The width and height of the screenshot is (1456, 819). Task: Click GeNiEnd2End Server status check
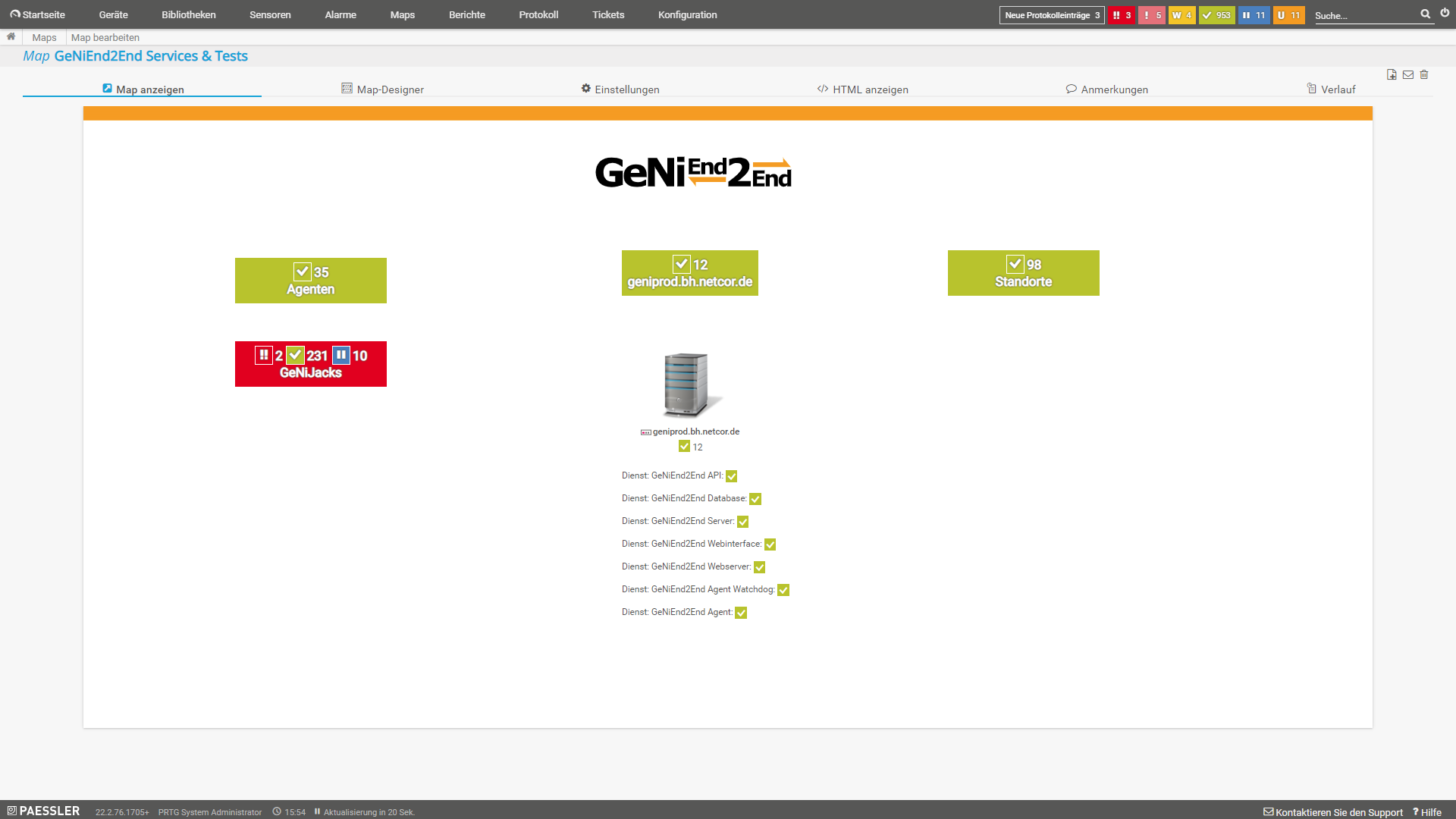(x=743, y=522)
